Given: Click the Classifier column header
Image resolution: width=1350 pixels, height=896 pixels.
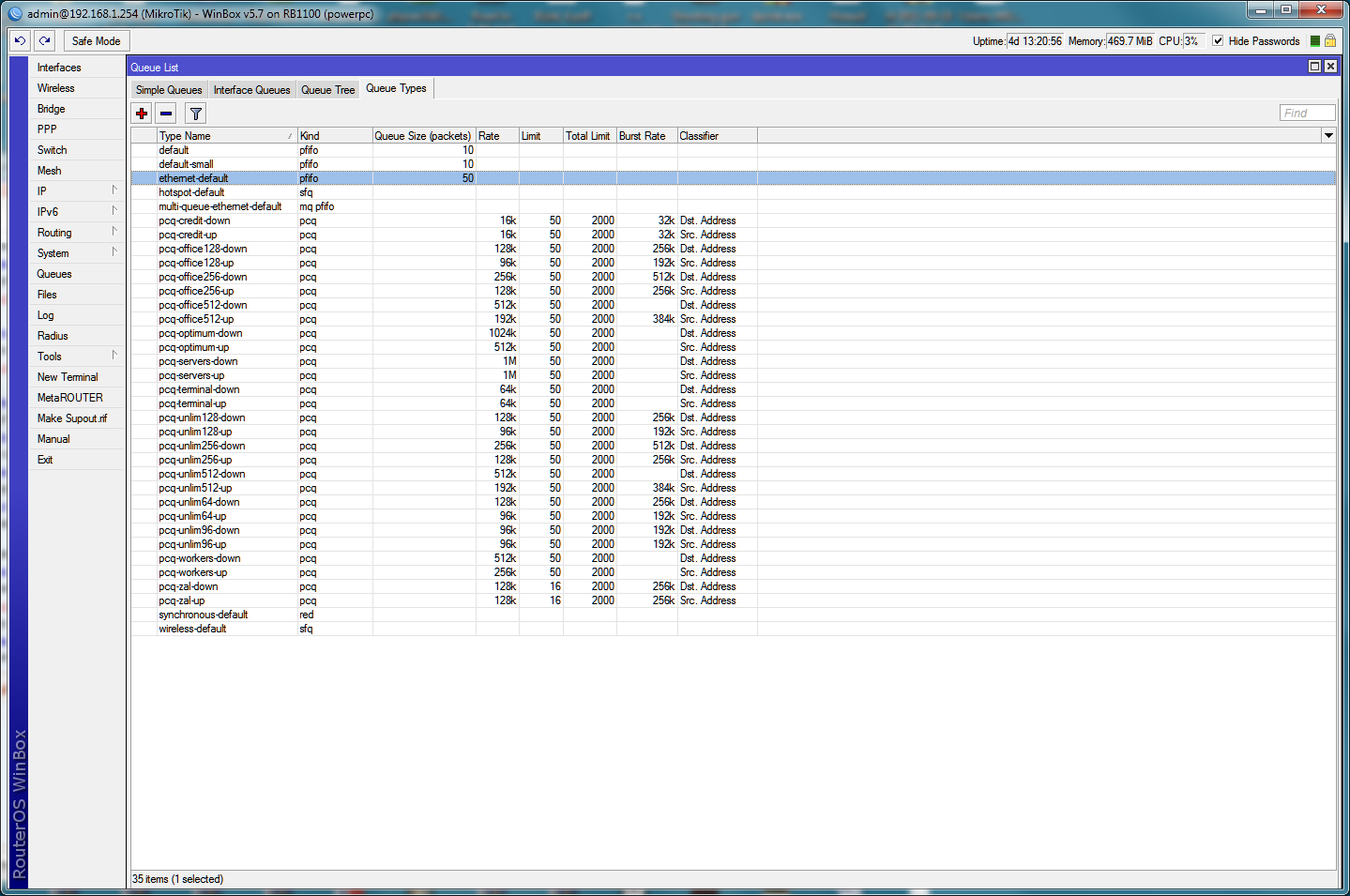Looking at the screenshot, I should point(718,136).
